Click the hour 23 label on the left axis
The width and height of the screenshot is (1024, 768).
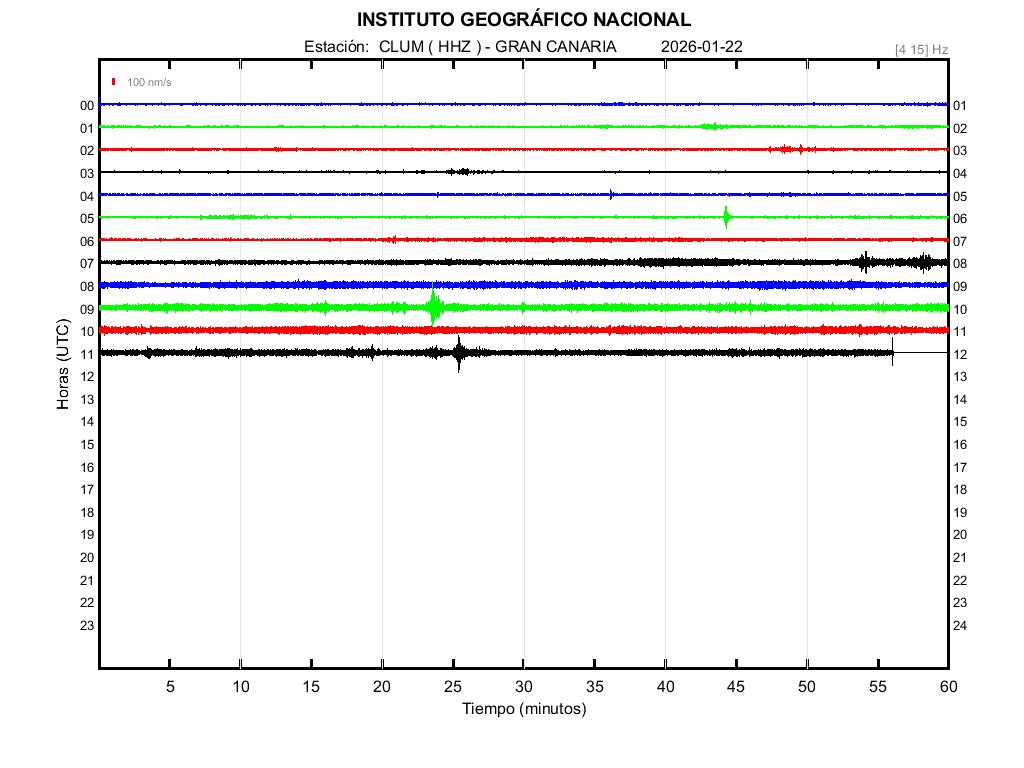(87, 626)
